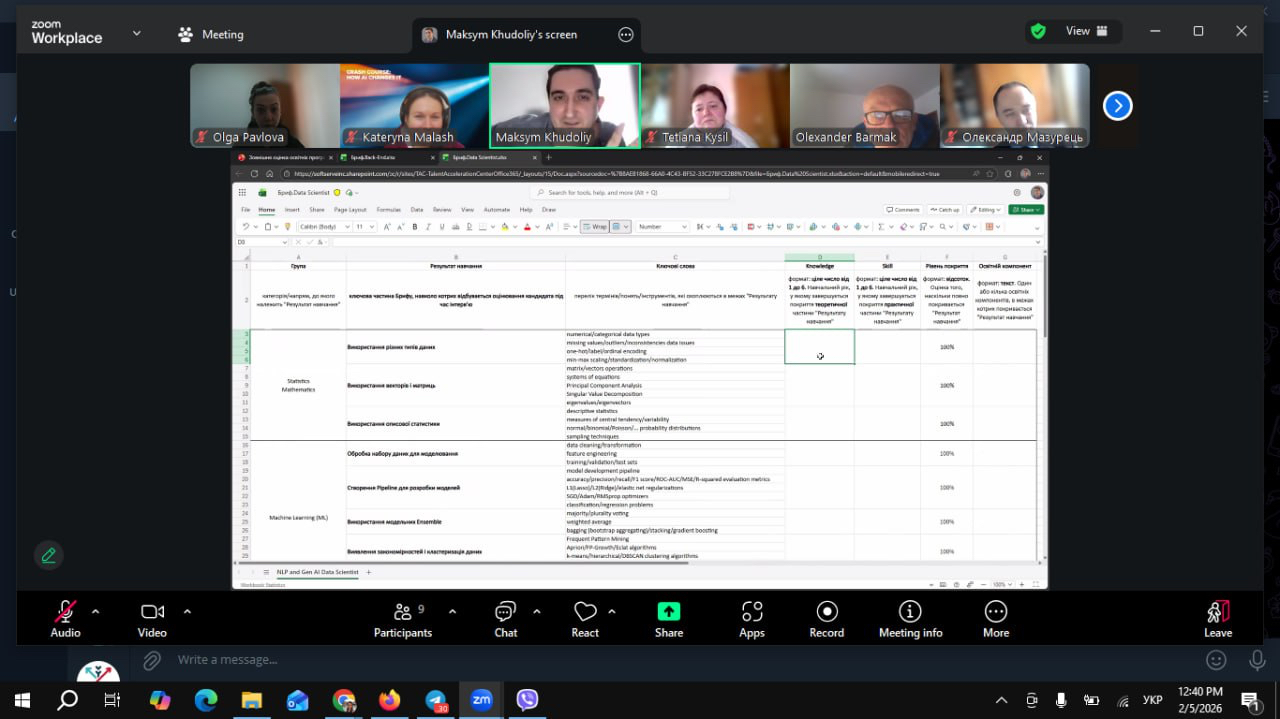Open the Apps icon
Viewport: 1280px width, 719px height.
752,612
